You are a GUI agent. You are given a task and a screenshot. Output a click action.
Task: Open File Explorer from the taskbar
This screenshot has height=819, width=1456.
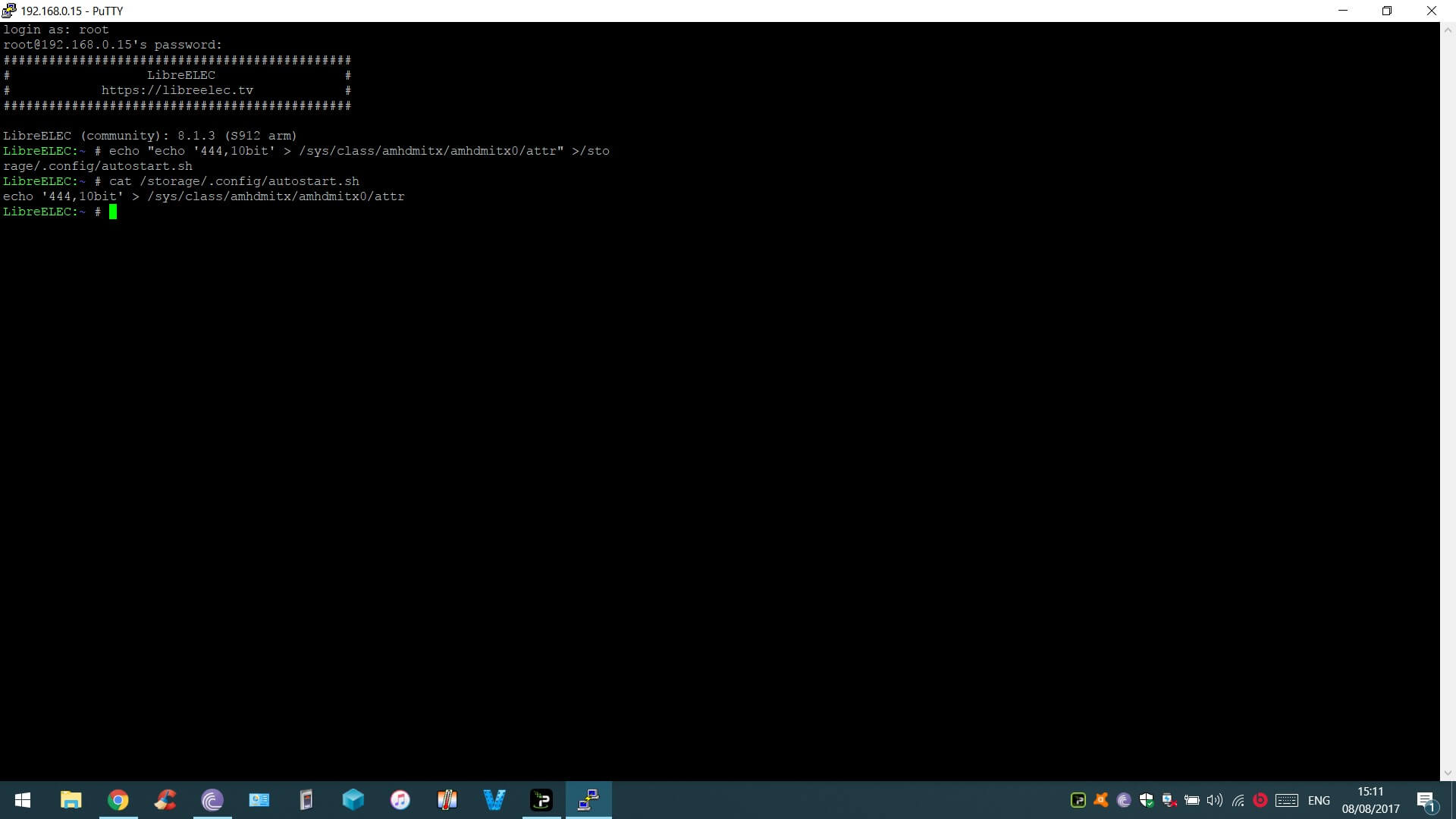[71, 800]
